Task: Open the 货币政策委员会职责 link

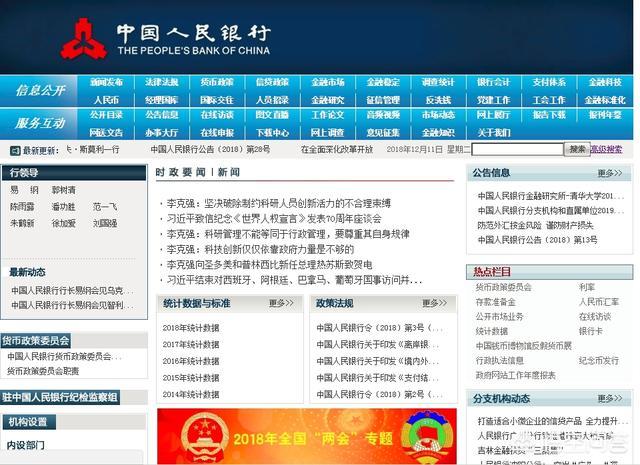Action: pos(43,371)
